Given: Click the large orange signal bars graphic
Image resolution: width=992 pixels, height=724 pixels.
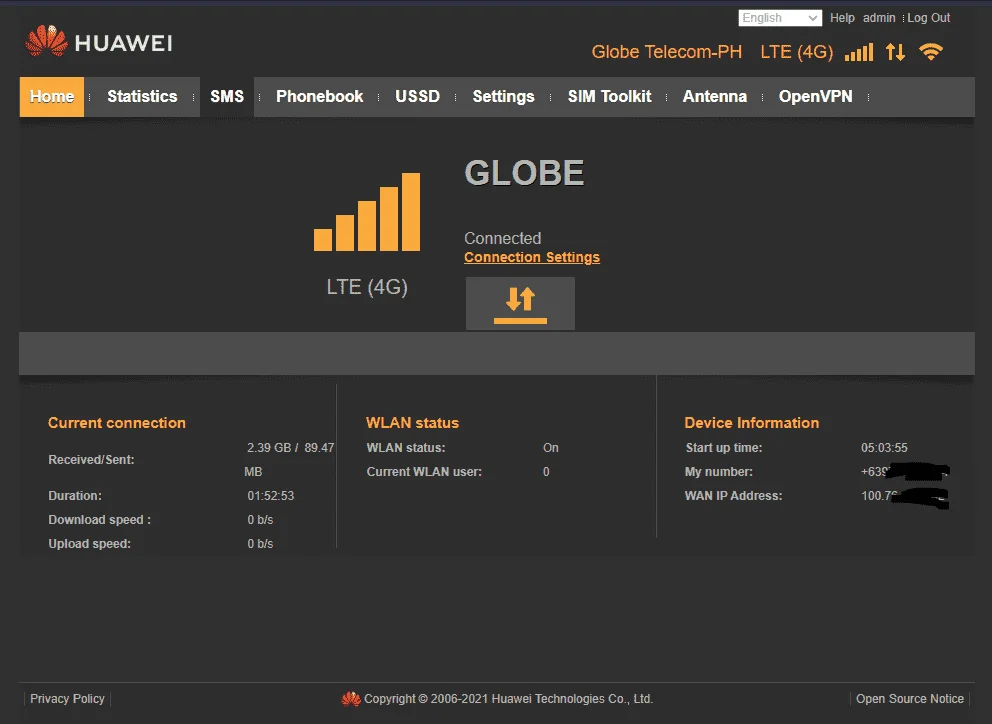Looking at the screenshot, I should [367, 212].
